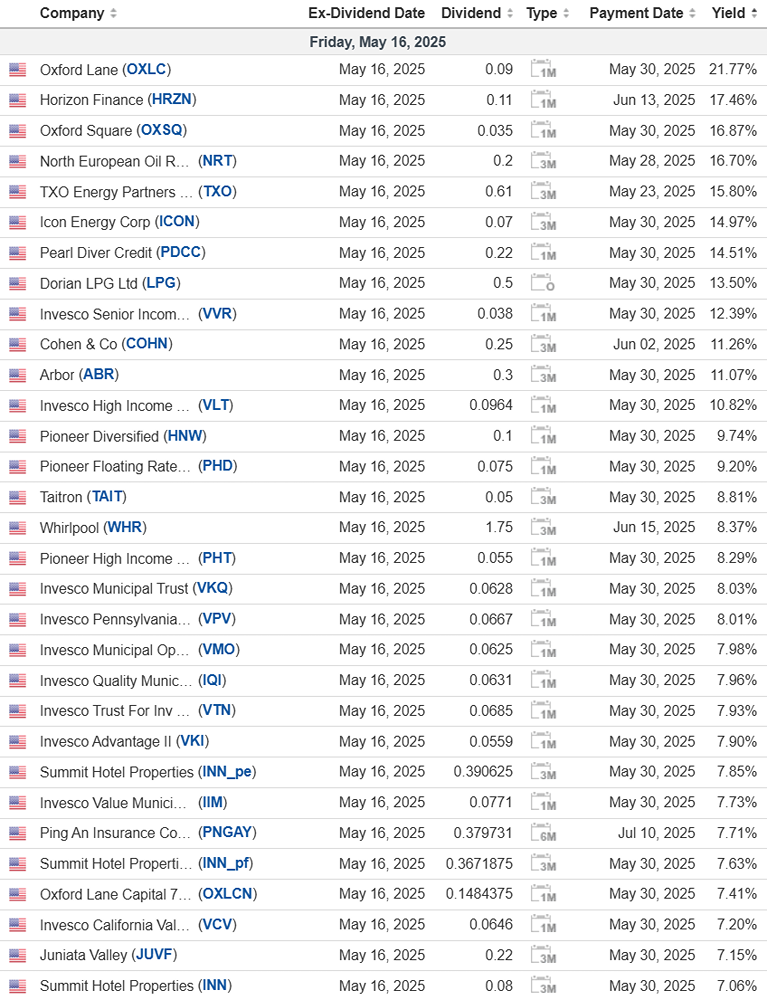Click the 1M type icon for Taitron
767x1000 pixels.
[543, 497]
